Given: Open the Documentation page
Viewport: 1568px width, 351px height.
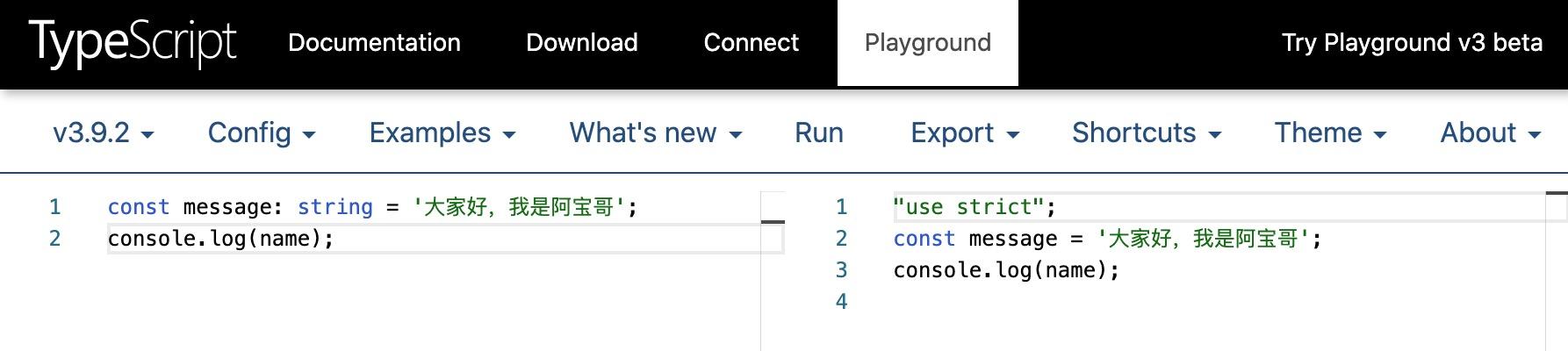Looking at the screenshot, I should click(x=374, y=43).
